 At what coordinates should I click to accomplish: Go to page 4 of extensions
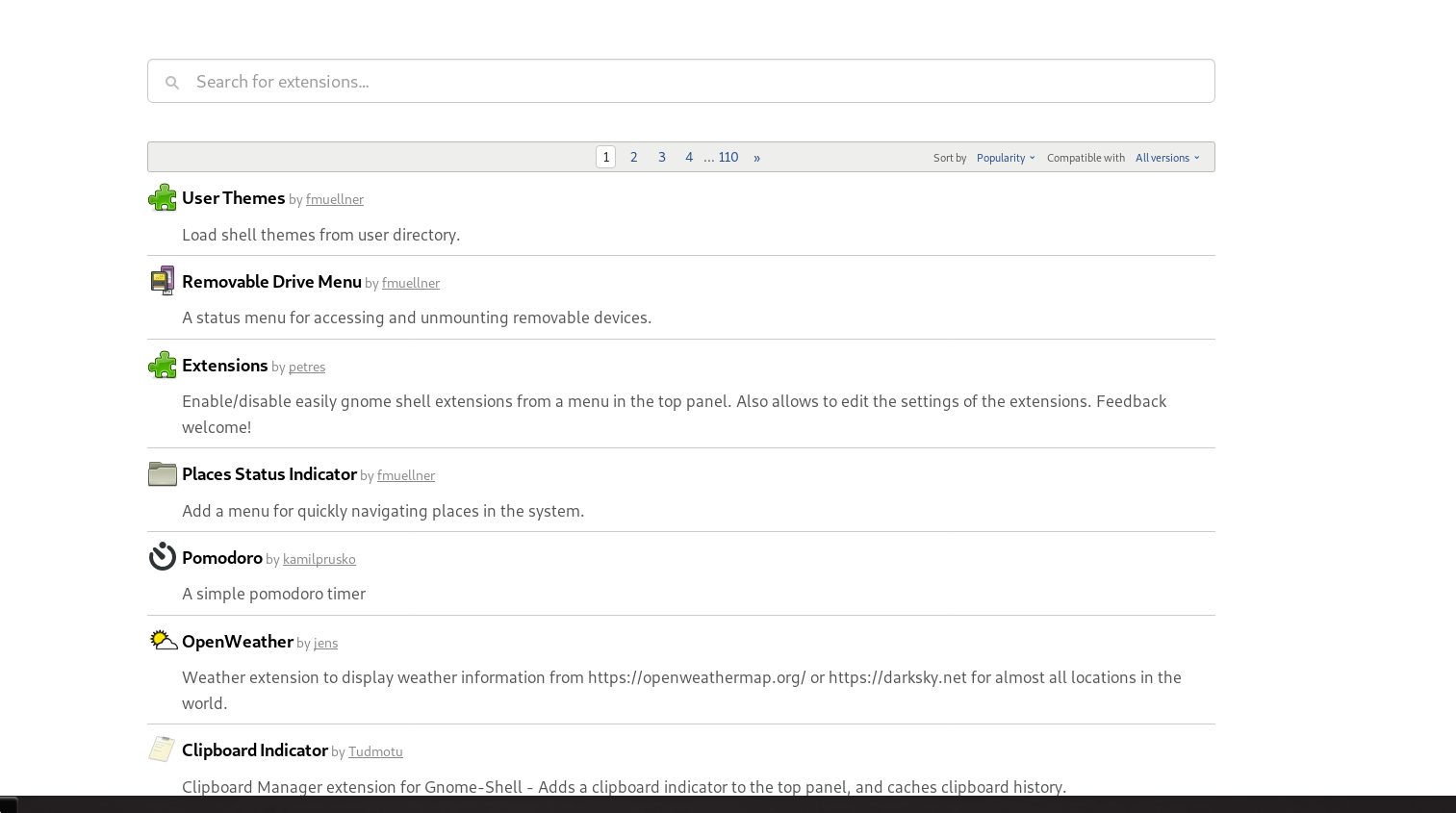(x=689, y=157)
